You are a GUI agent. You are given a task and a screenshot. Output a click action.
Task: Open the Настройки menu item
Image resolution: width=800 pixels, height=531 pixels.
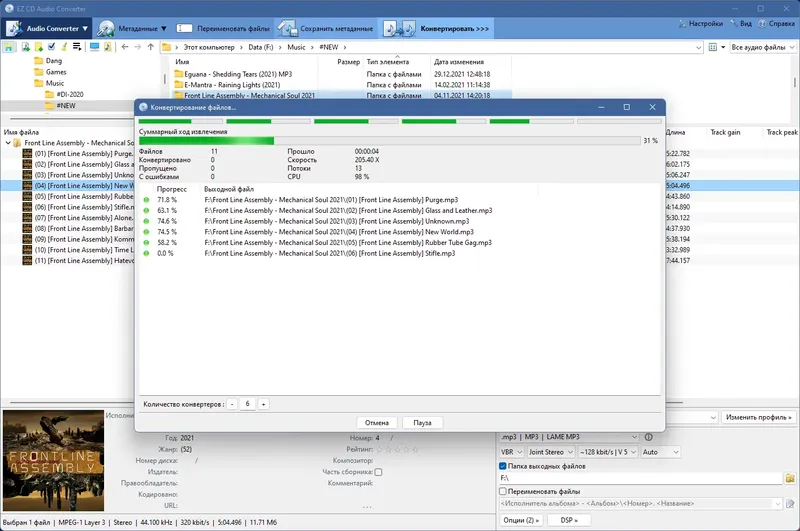[701, 23]
